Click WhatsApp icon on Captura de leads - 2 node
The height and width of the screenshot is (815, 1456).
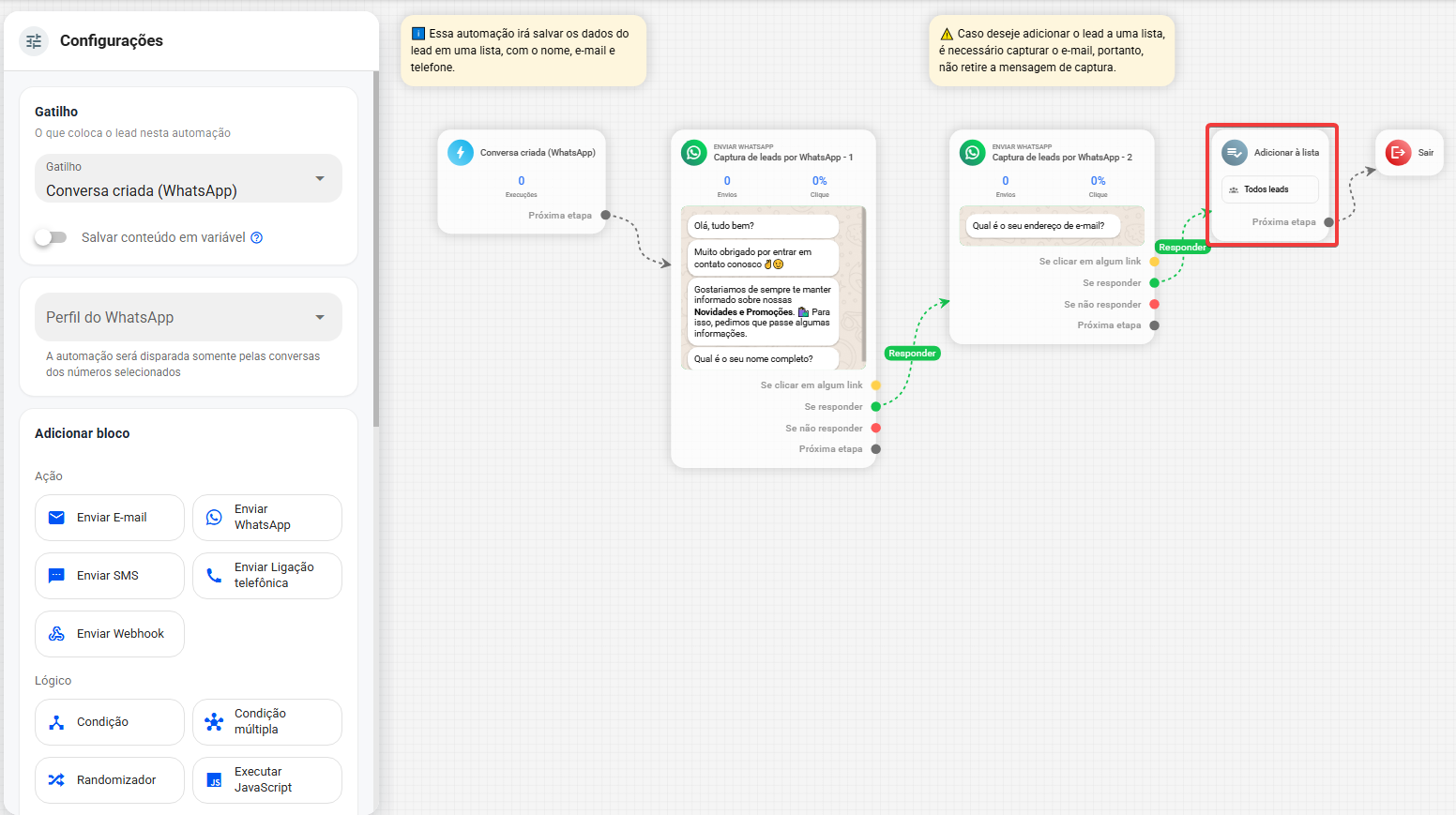[973, 153]
